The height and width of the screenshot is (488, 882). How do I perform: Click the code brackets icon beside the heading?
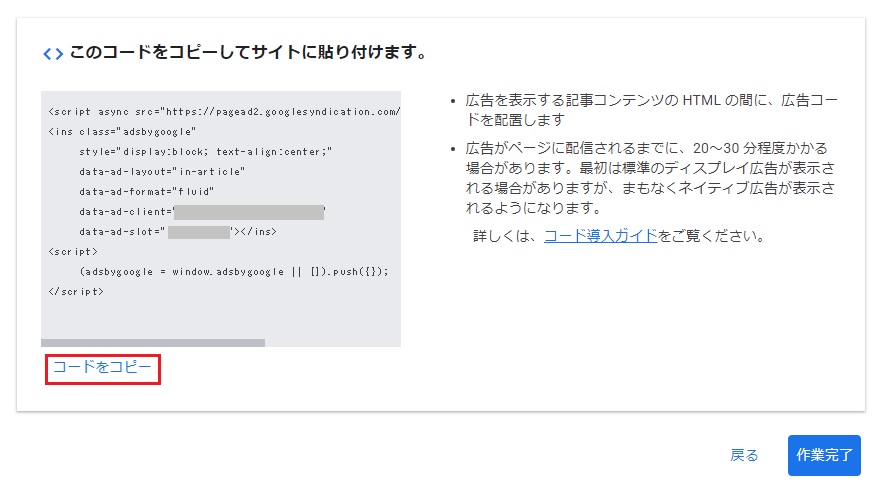click(53, 54)
